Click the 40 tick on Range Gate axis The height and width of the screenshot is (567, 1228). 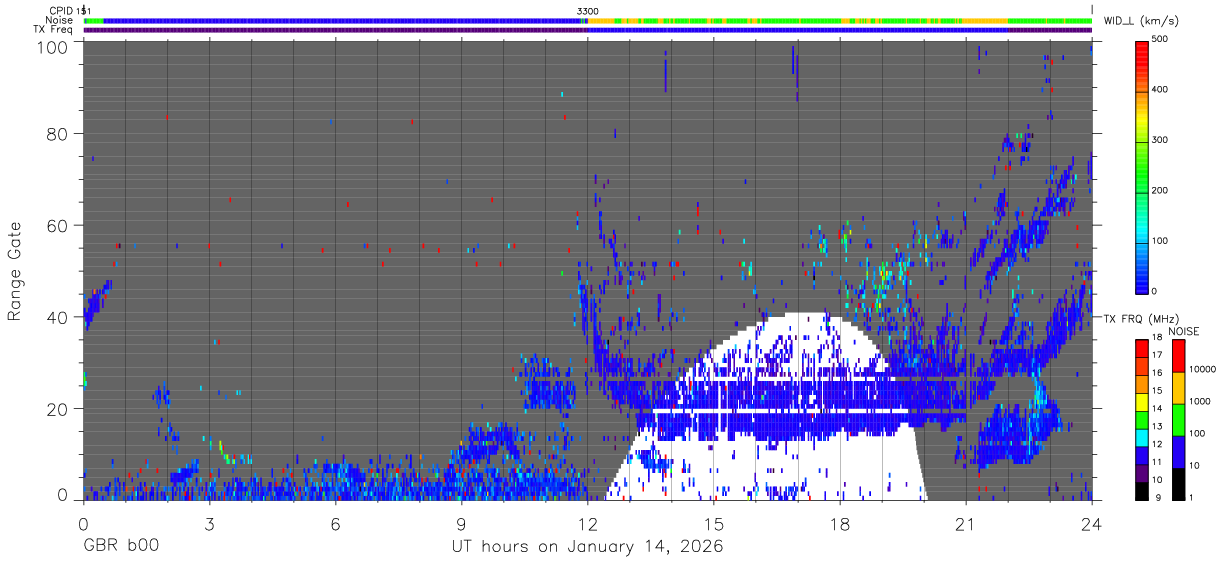point(58,317)
